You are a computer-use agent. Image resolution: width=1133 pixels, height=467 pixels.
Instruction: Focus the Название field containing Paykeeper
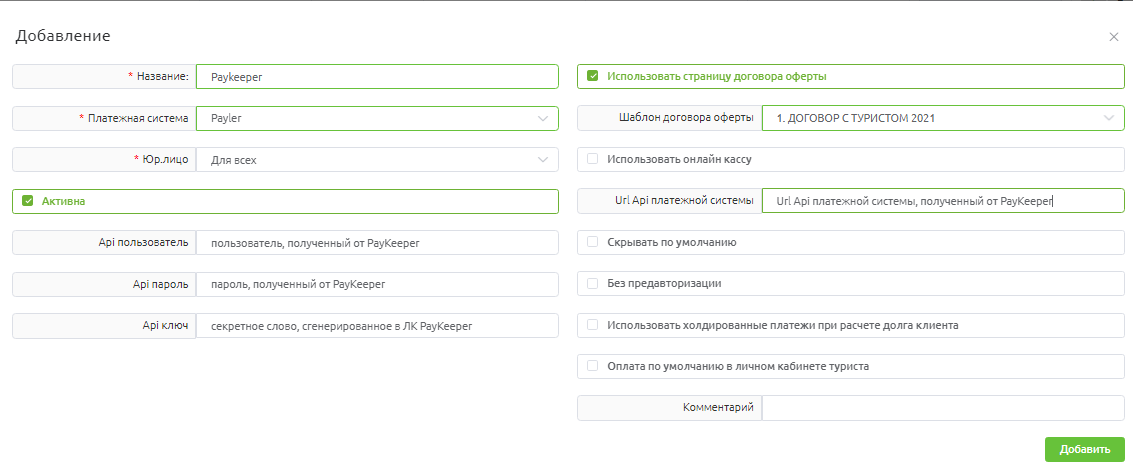click(377, 77)
